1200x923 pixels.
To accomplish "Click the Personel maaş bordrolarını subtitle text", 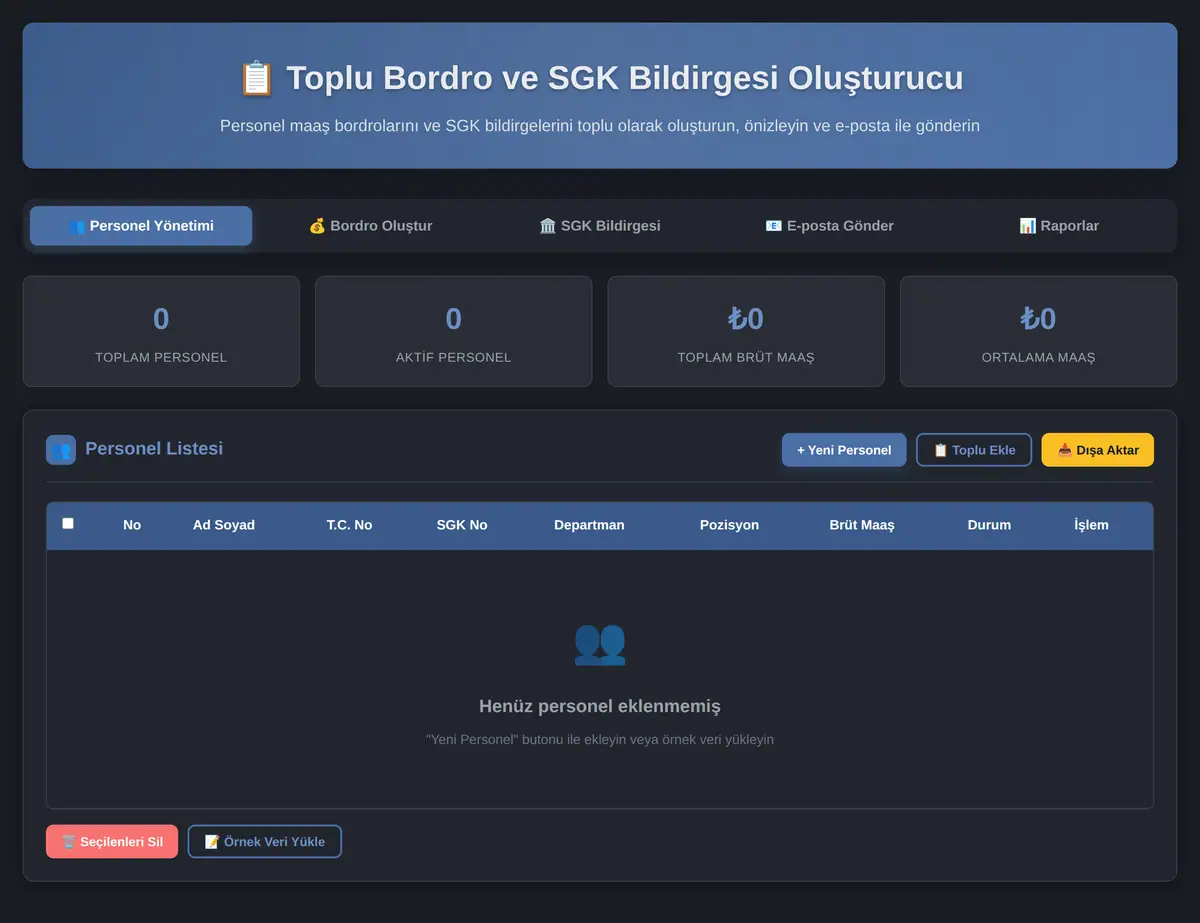I will pyautogui.click(x=600, y=126).
